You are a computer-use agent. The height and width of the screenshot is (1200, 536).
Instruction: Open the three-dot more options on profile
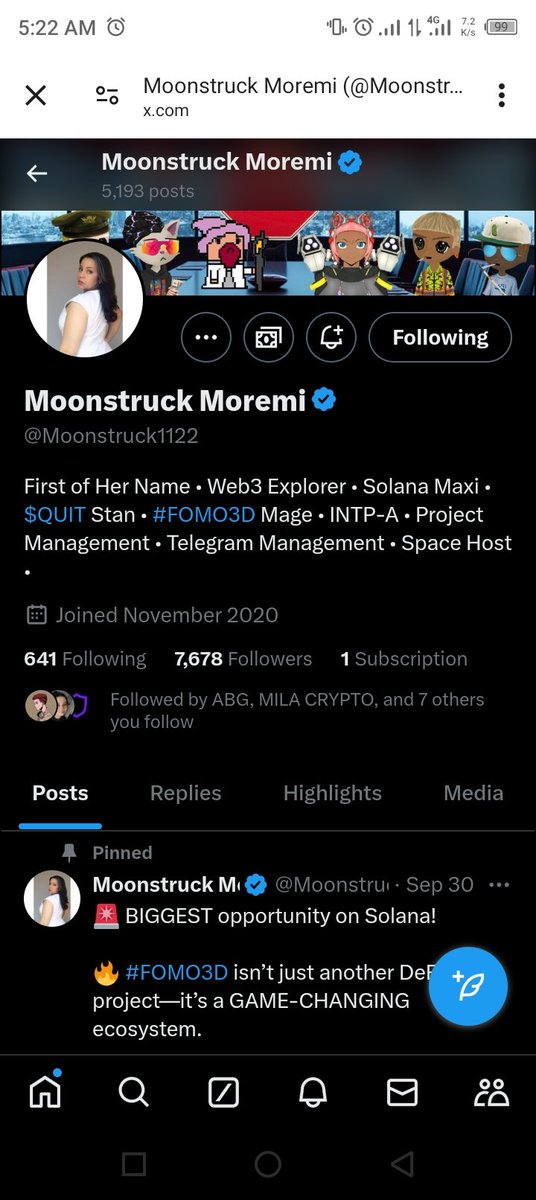[206, 338]
